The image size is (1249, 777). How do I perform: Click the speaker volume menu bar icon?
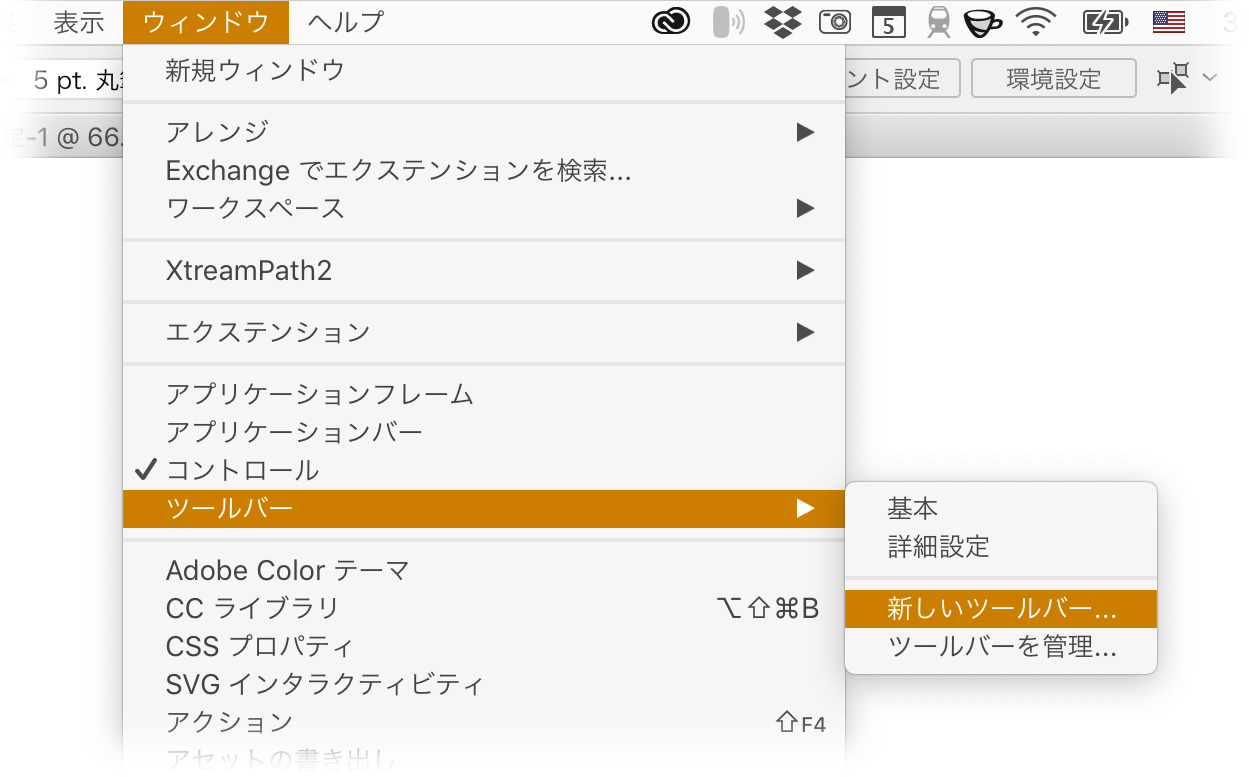pyautogui.click(x=728, y=22)
